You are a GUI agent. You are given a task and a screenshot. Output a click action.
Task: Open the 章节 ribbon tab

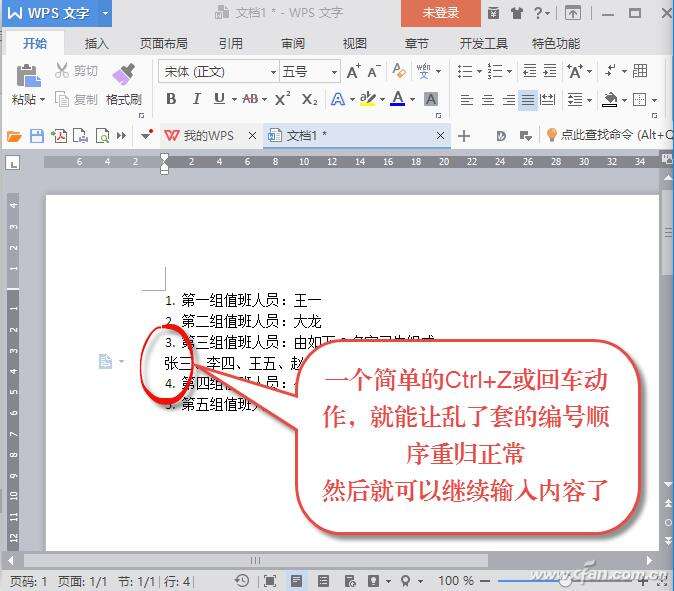417,43
